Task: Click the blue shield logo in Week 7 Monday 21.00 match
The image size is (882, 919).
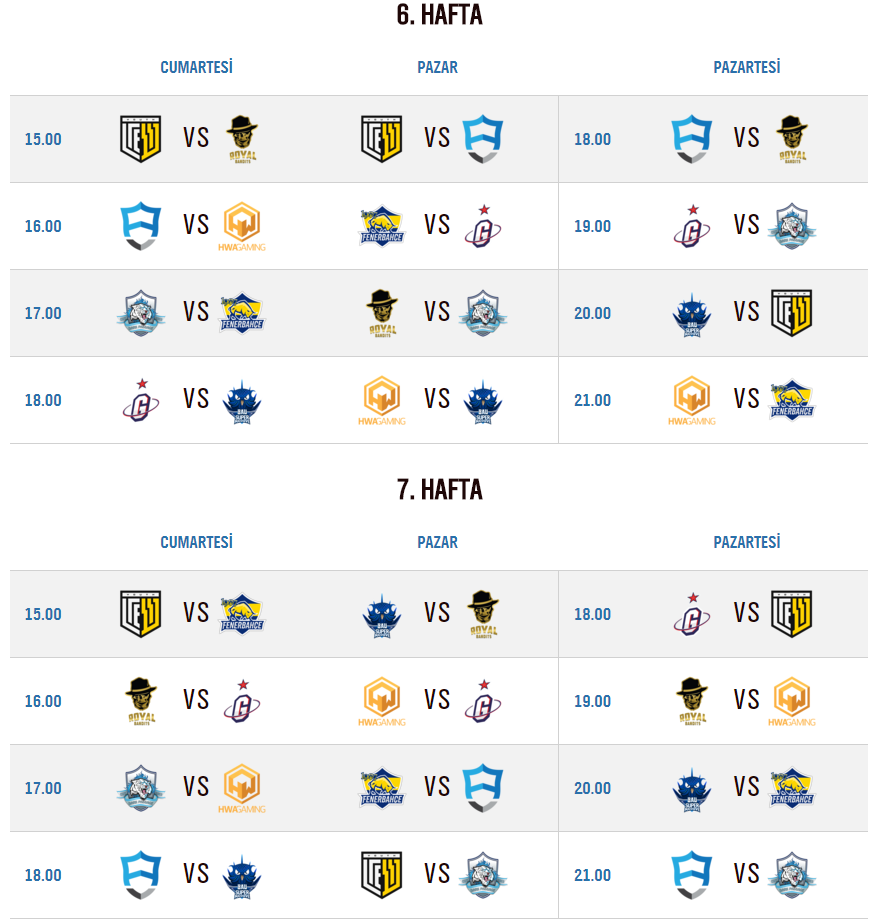Action: pos(692,874)
